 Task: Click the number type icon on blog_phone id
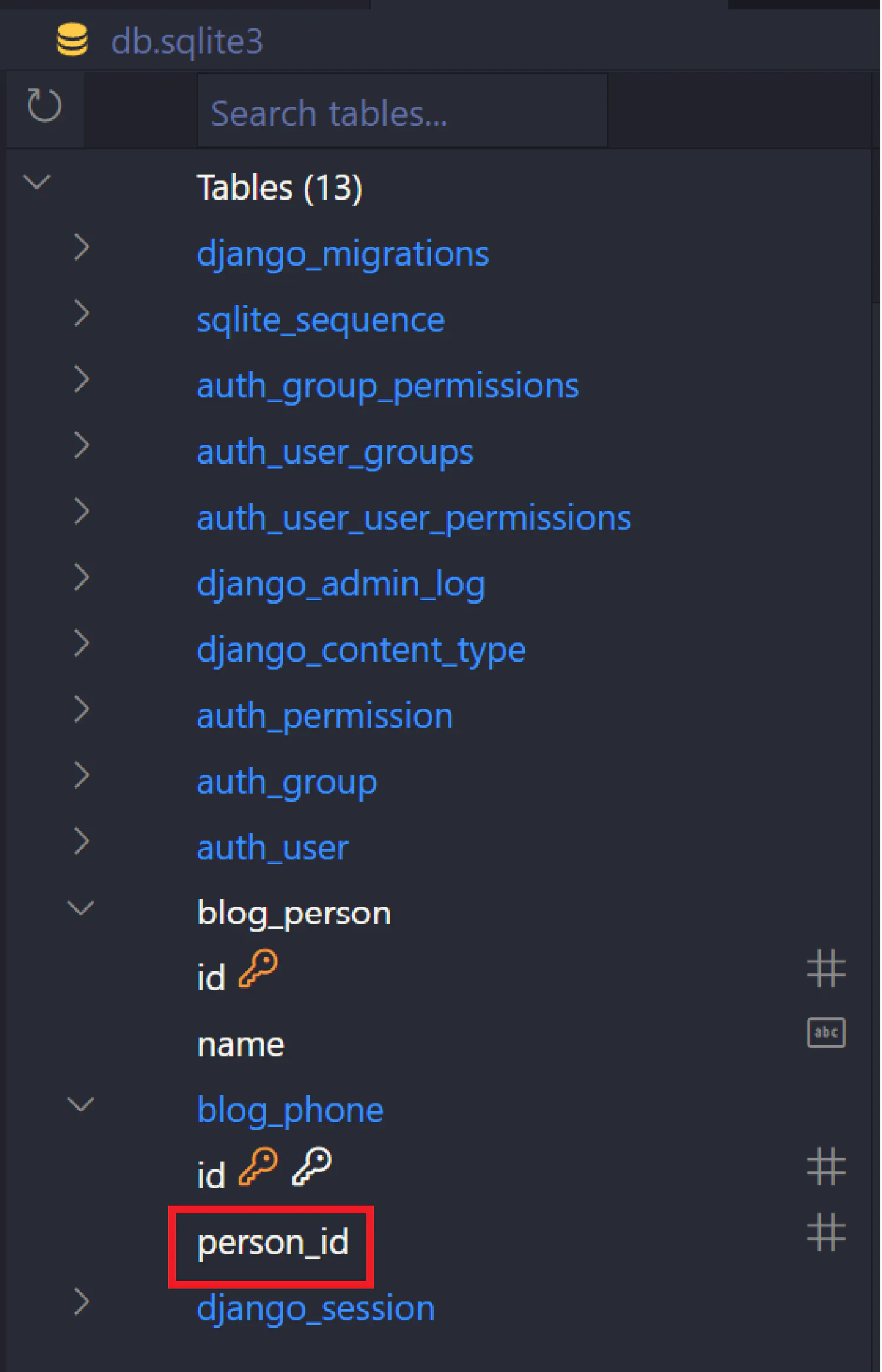point(826,1167)
